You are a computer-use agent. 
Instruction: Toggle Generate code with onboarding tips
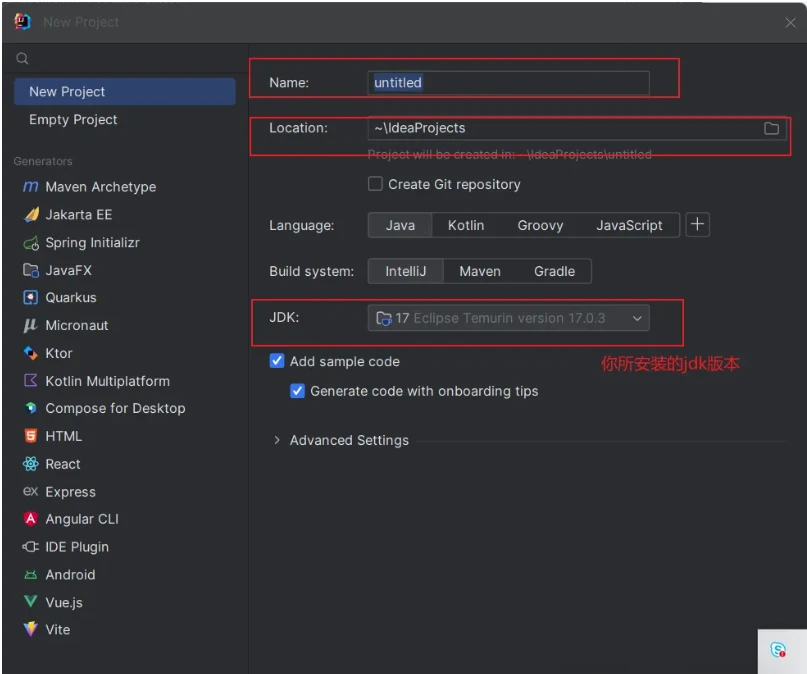297,391
